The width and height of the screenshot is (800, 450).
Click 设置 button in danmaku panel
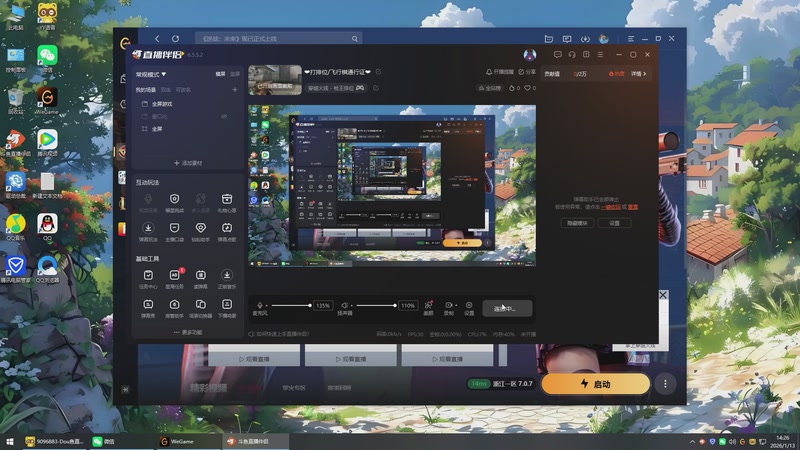(x=614, y=223)
